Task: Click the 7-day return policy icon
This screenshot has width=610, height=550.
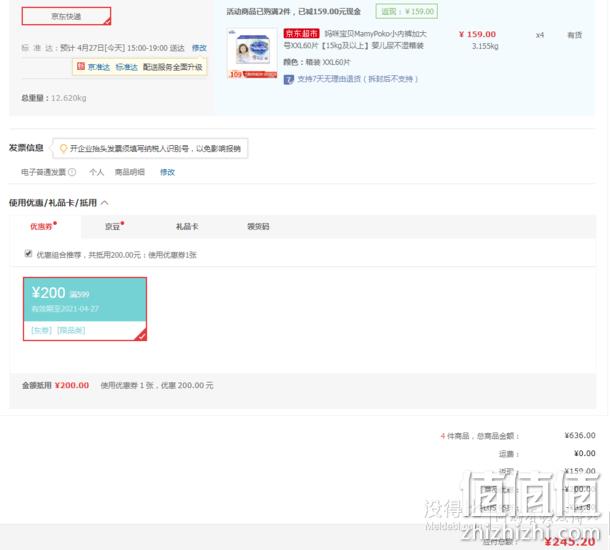Action: [288, 79]
